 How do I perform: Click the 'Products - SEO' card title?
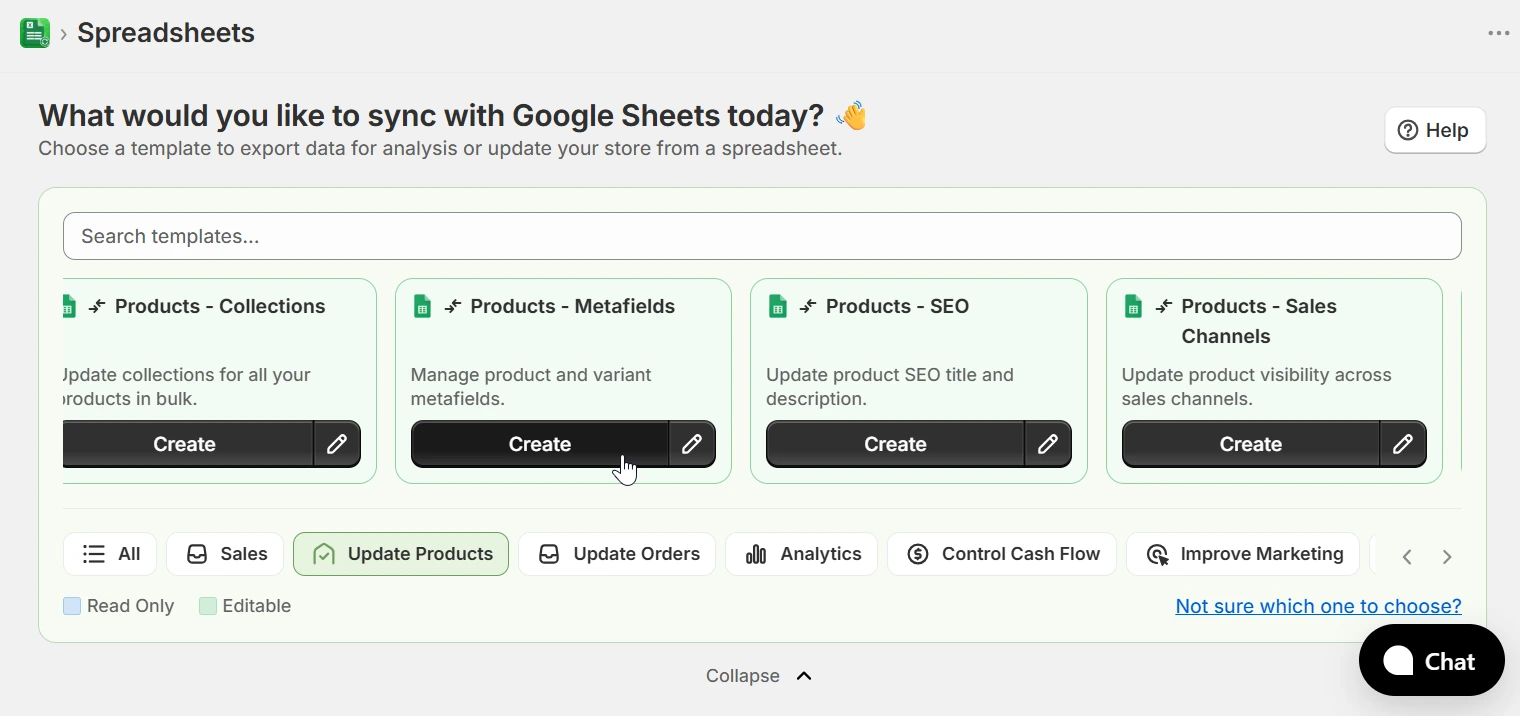[898, 306]
